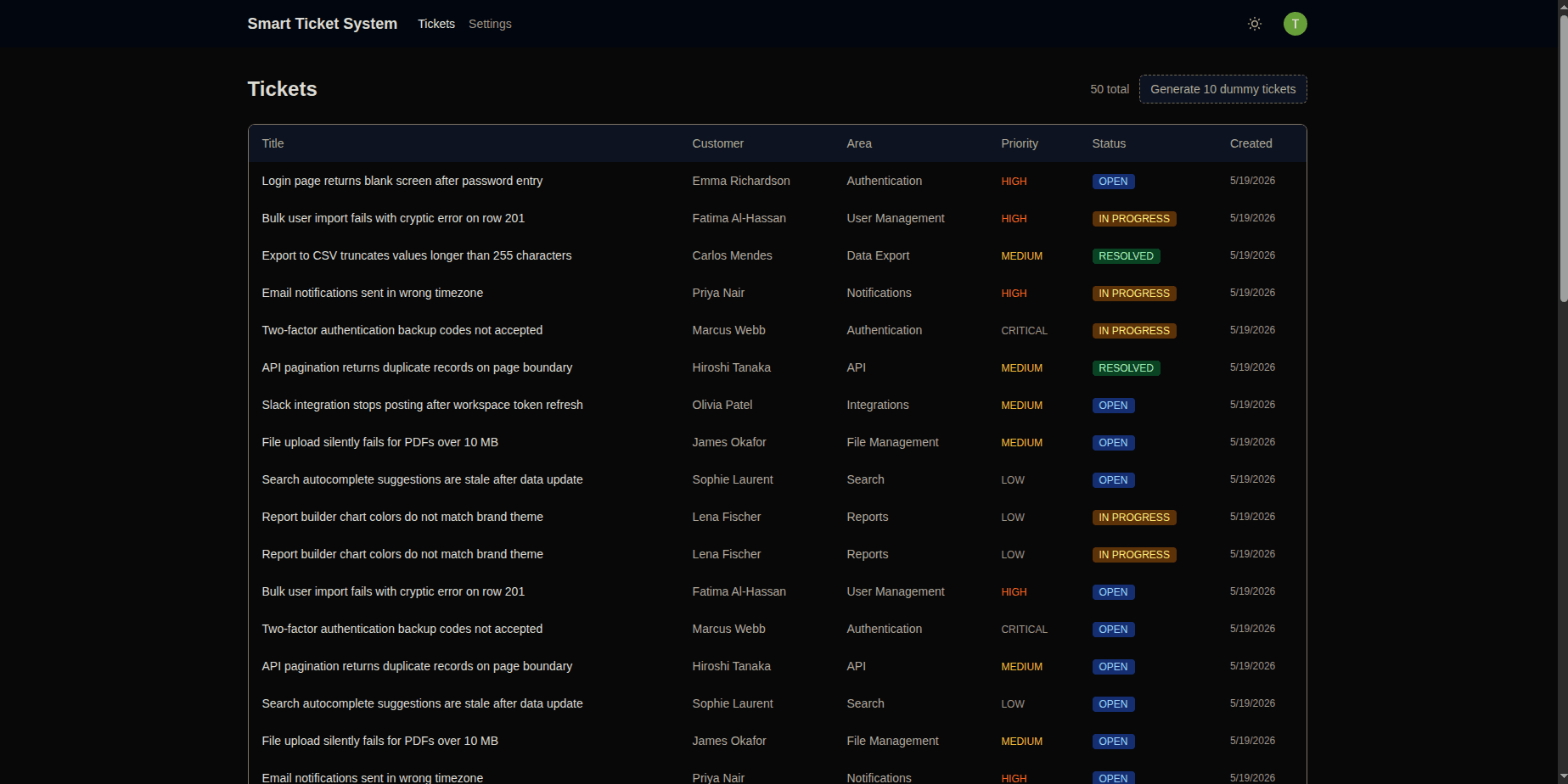This screenshot has width=1568, height=784.
Task: Toggle the light/dark theme sun icon
Action: pyautogui.click(x=1254, y=24)
